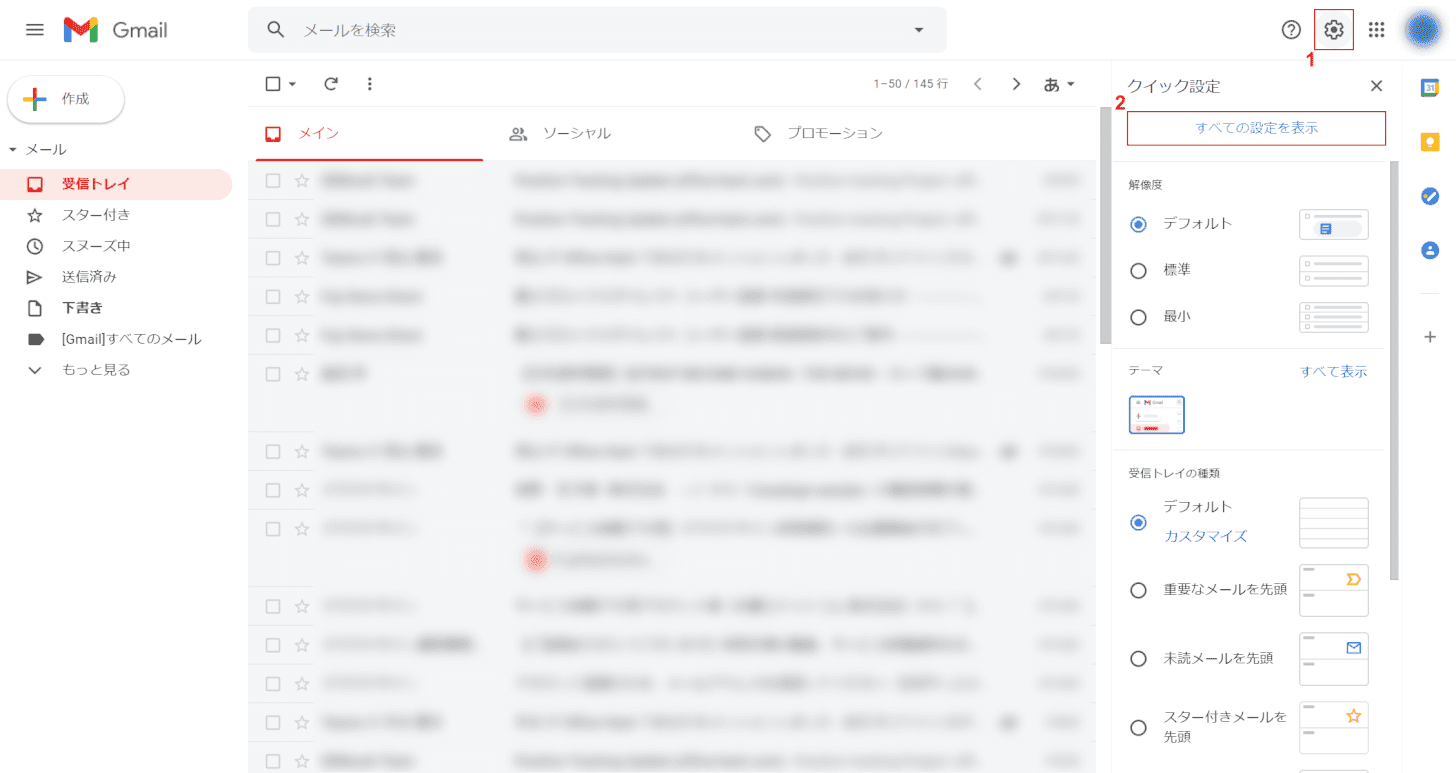This screenshot has width=1456, height=773.
Task: Click テーマ すべて表示 link
Action: pos(1333,372)
